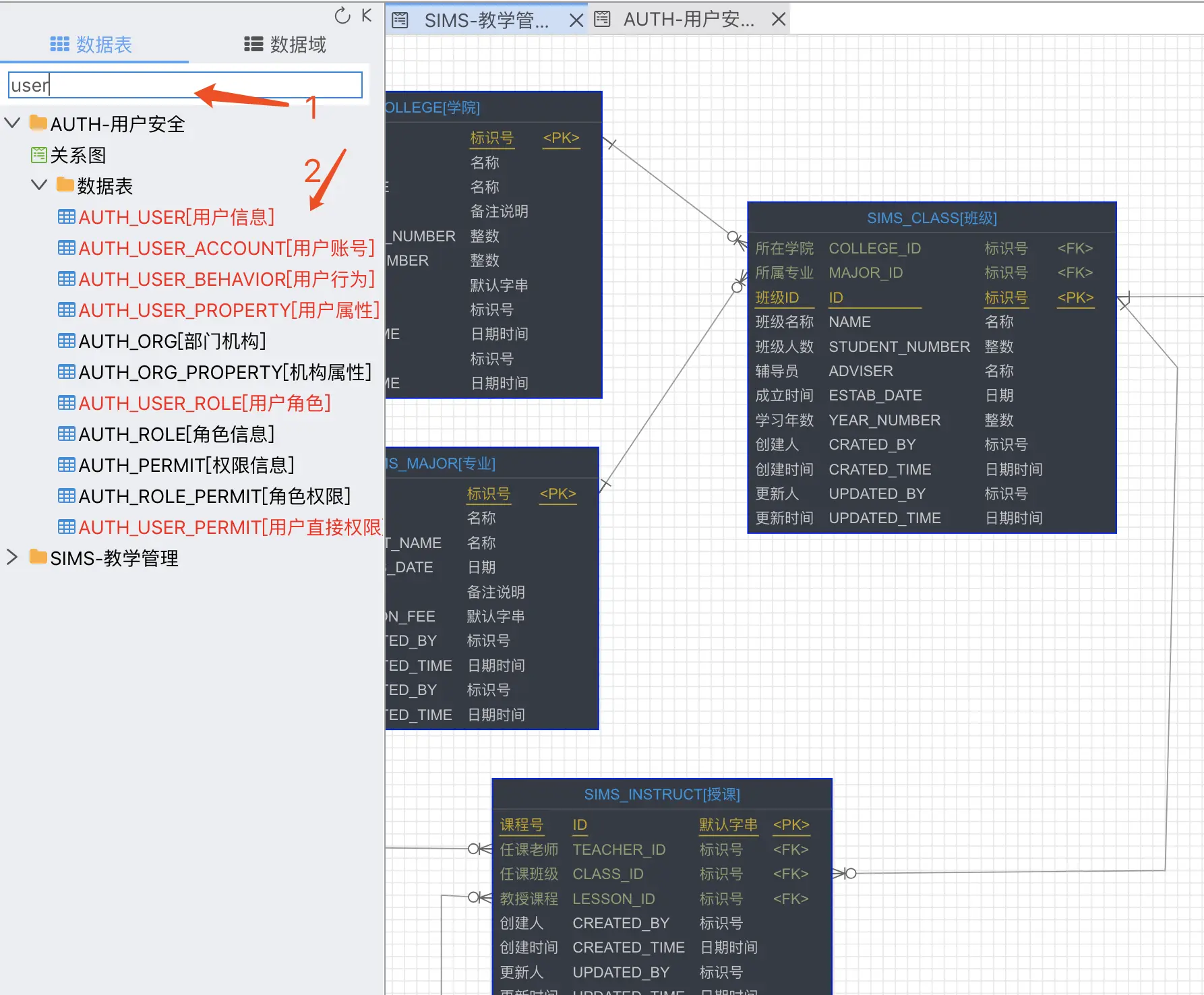Image resolution: width=1204 pixels, height=995 pixels.
Task: Click STUDENT_NUMBER field in SIMS_CLASS
Action: (899, 346)
